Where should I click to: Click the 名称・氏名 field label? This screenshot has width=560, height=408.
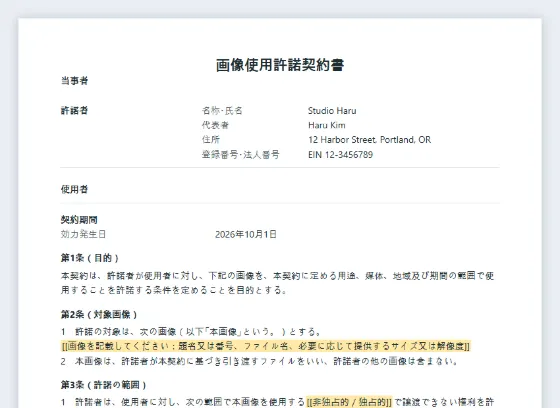coord(222,110)
